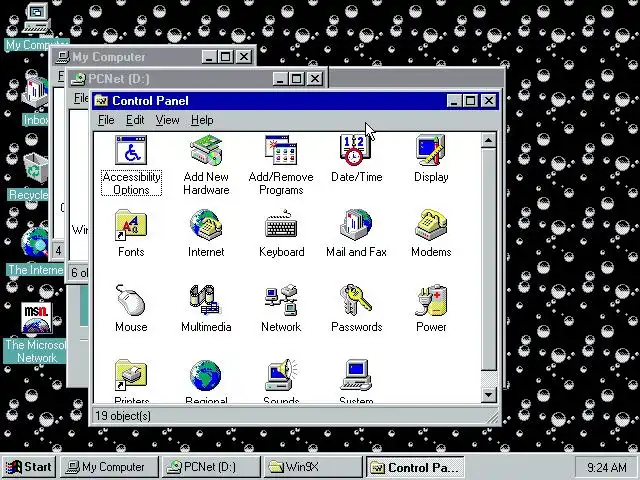Select the Display settings icon

431,150
